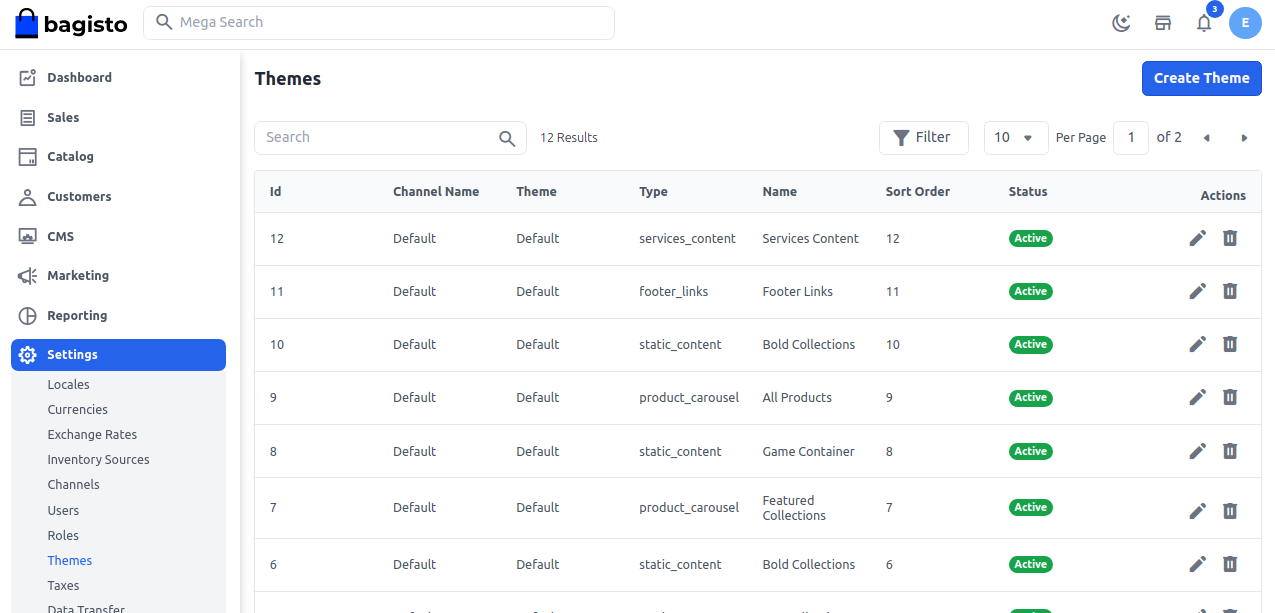Toggle dark mode moon icon
Viewport: 1275px width, 613px height.
(x=1122, y=23)
